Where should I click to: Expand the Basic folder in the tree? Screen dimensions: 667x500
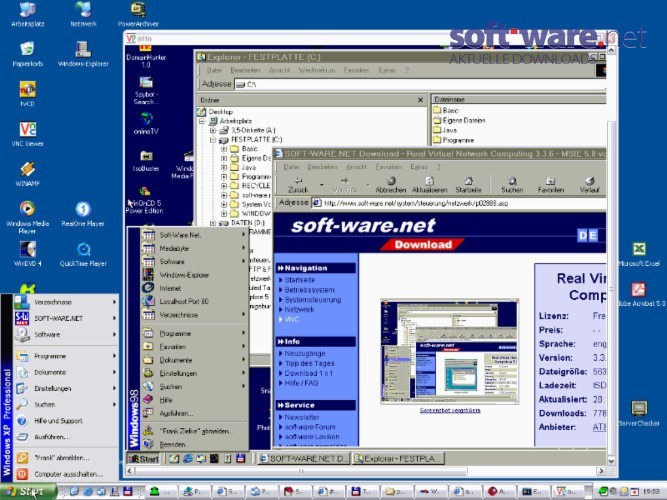click(224, 149)
